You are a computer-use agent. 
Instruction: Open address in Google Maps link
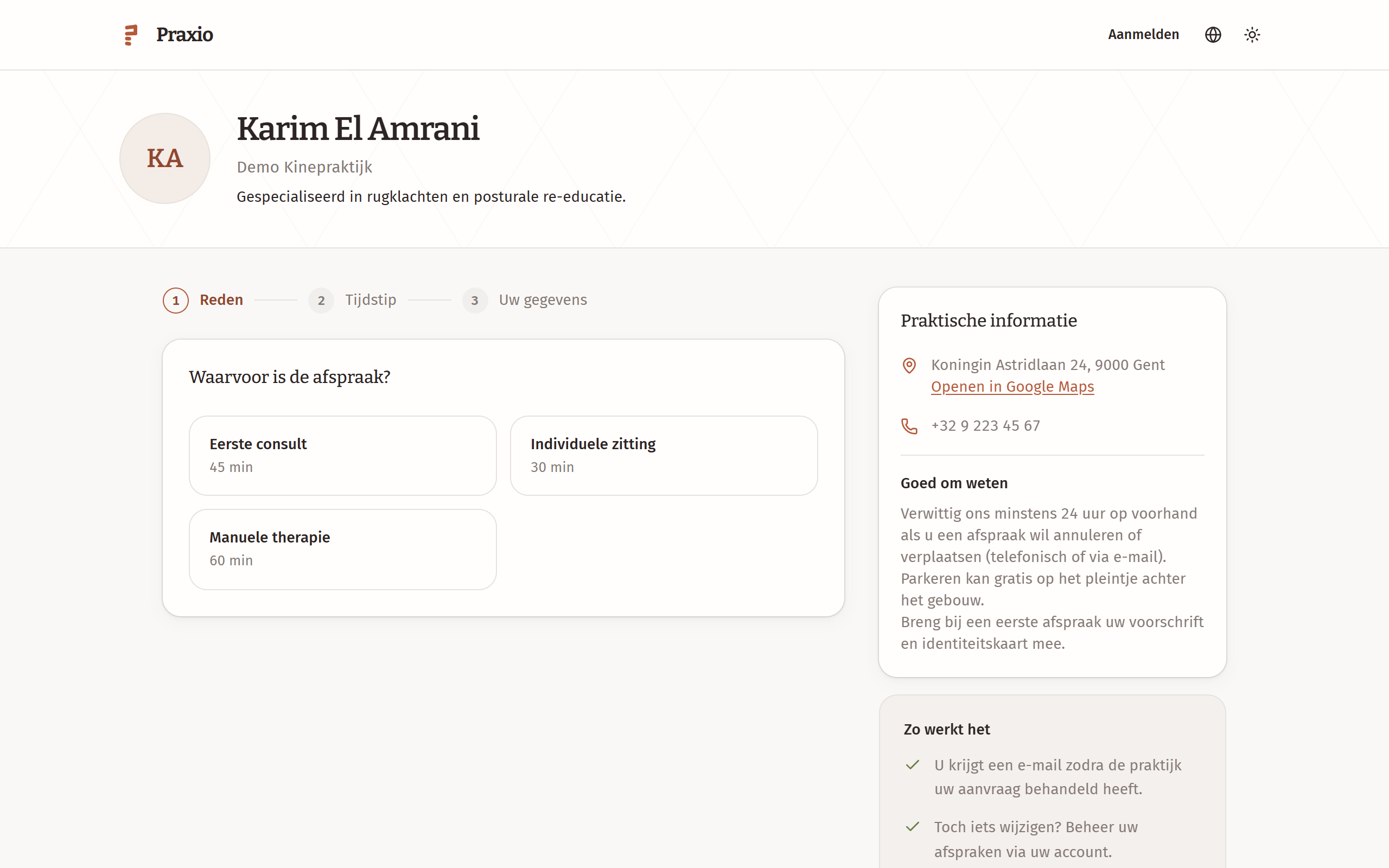[x=1012, y=387]
